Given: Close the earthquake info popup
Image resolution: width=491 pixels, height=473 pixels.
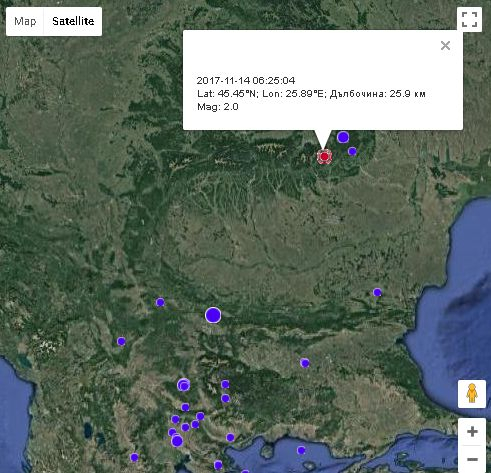Looking at the screenshot, I should coord(445,45).
